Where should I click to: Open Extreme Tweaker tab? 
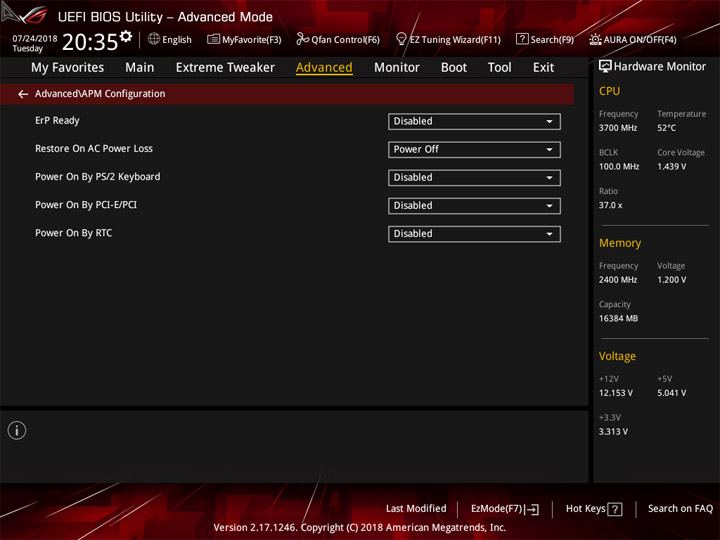tap(225, 68)
